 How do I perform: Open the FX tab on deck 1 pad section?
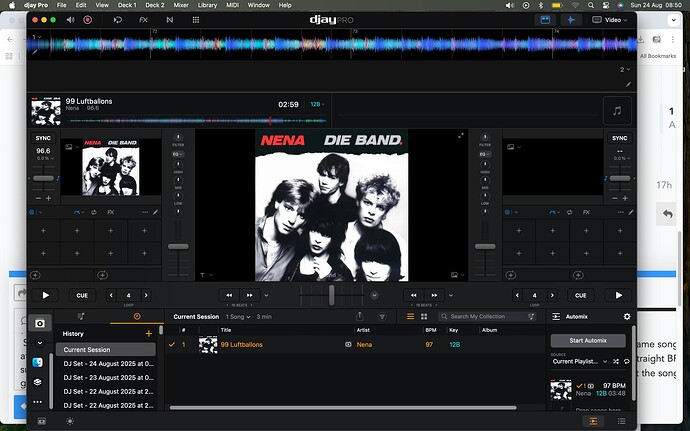(110, 212)
